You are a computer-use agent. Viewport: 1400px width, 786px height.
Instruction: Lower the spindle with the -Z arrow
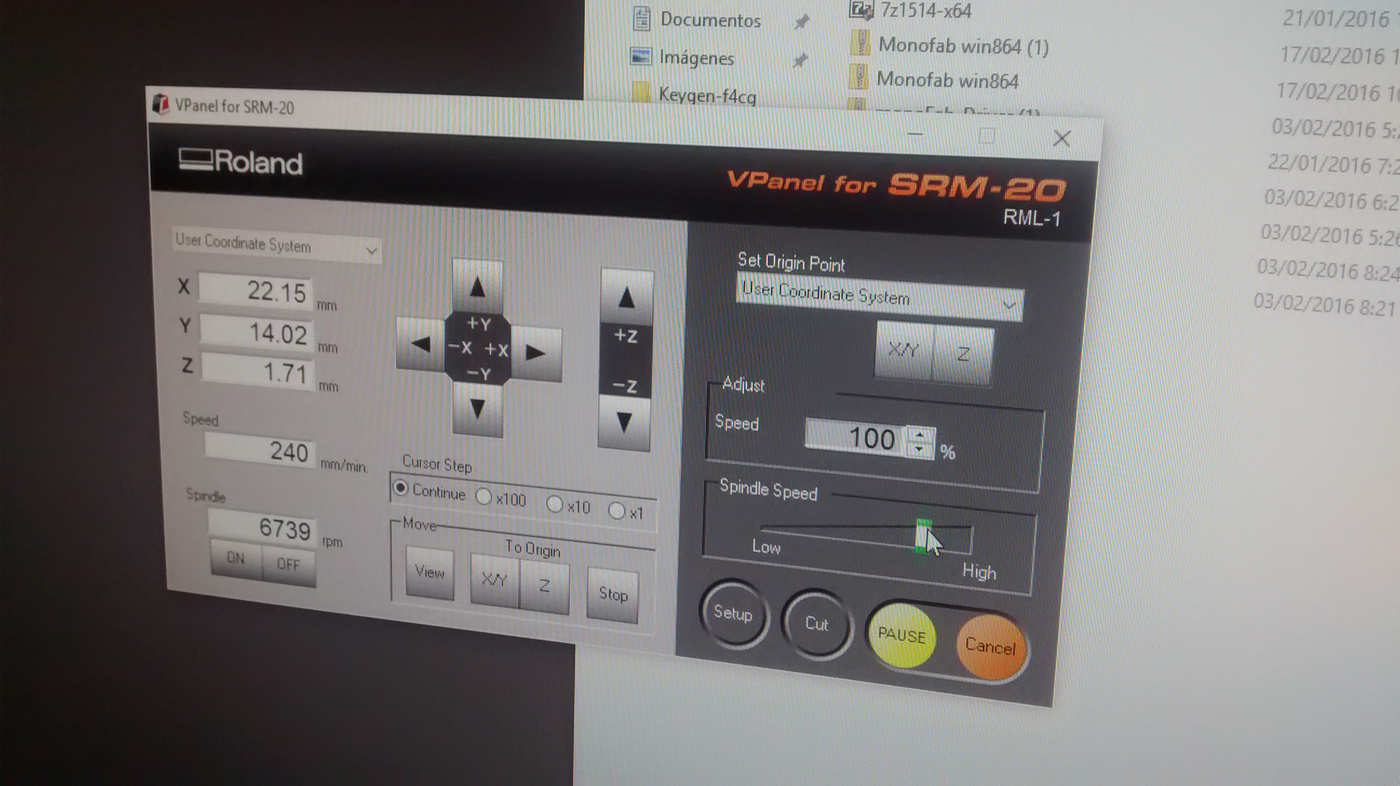[x=625, y=423]
